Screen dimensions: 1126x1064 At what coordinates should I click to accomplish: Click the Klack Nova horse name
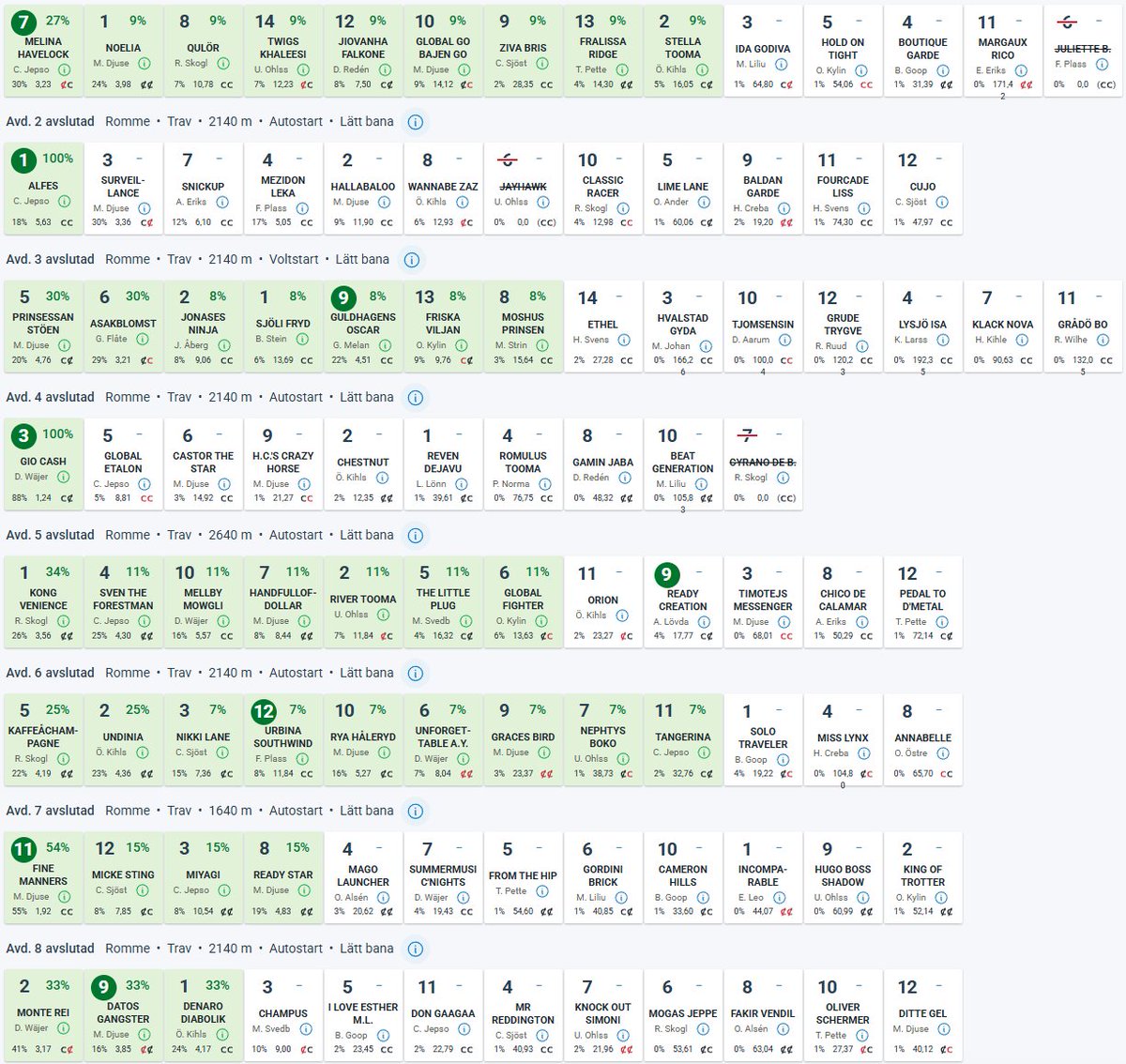click(x=1003, y=325)
